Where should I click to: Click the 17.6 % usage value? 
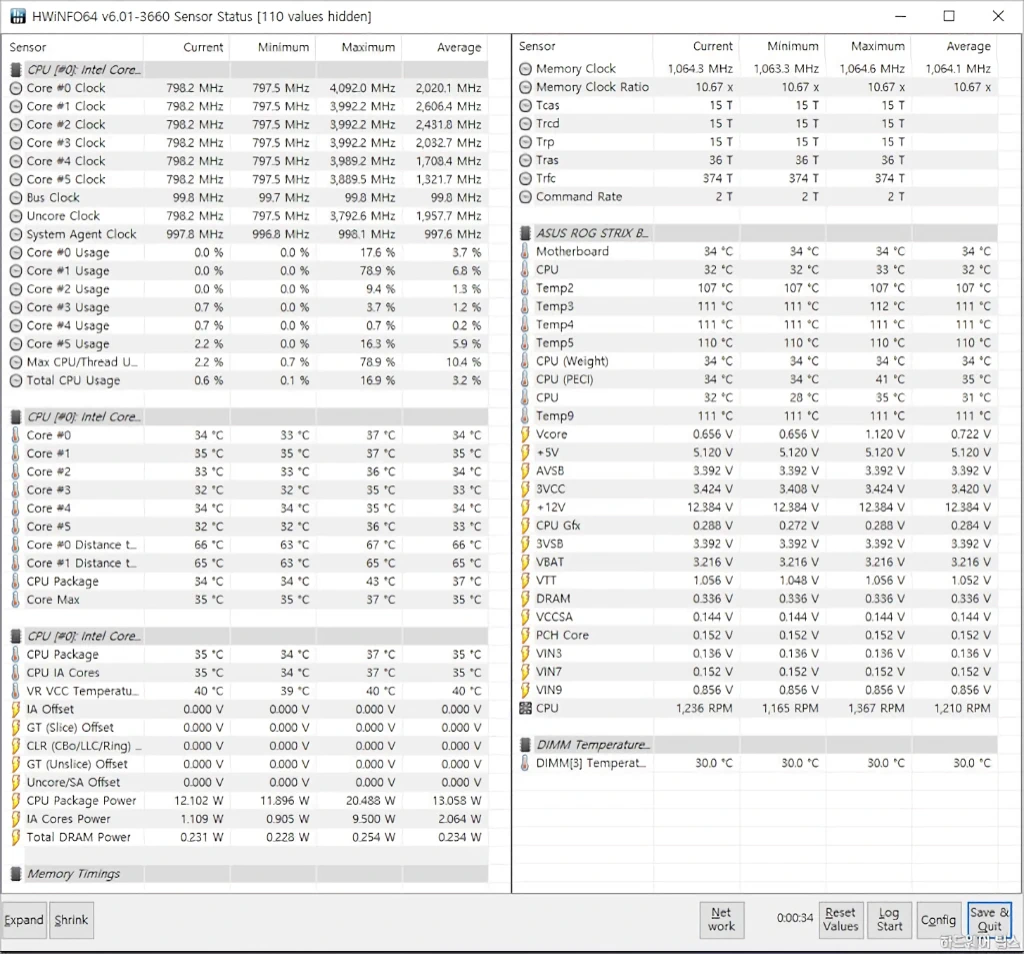(377, 253)
